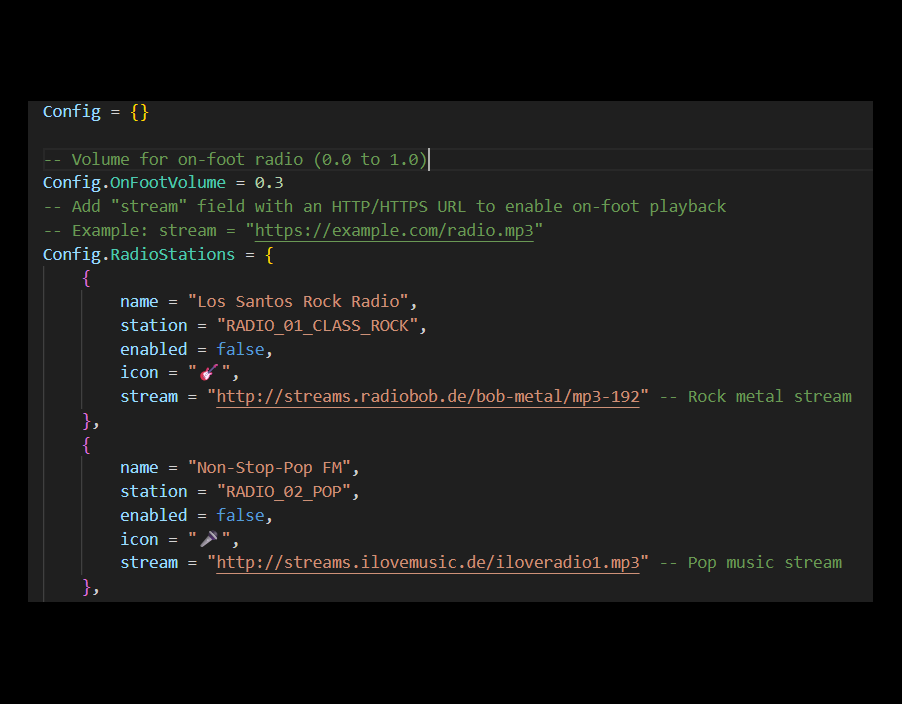
Task: Select the false value under Los Santos Rock Radio
Action: coord(240,349)
